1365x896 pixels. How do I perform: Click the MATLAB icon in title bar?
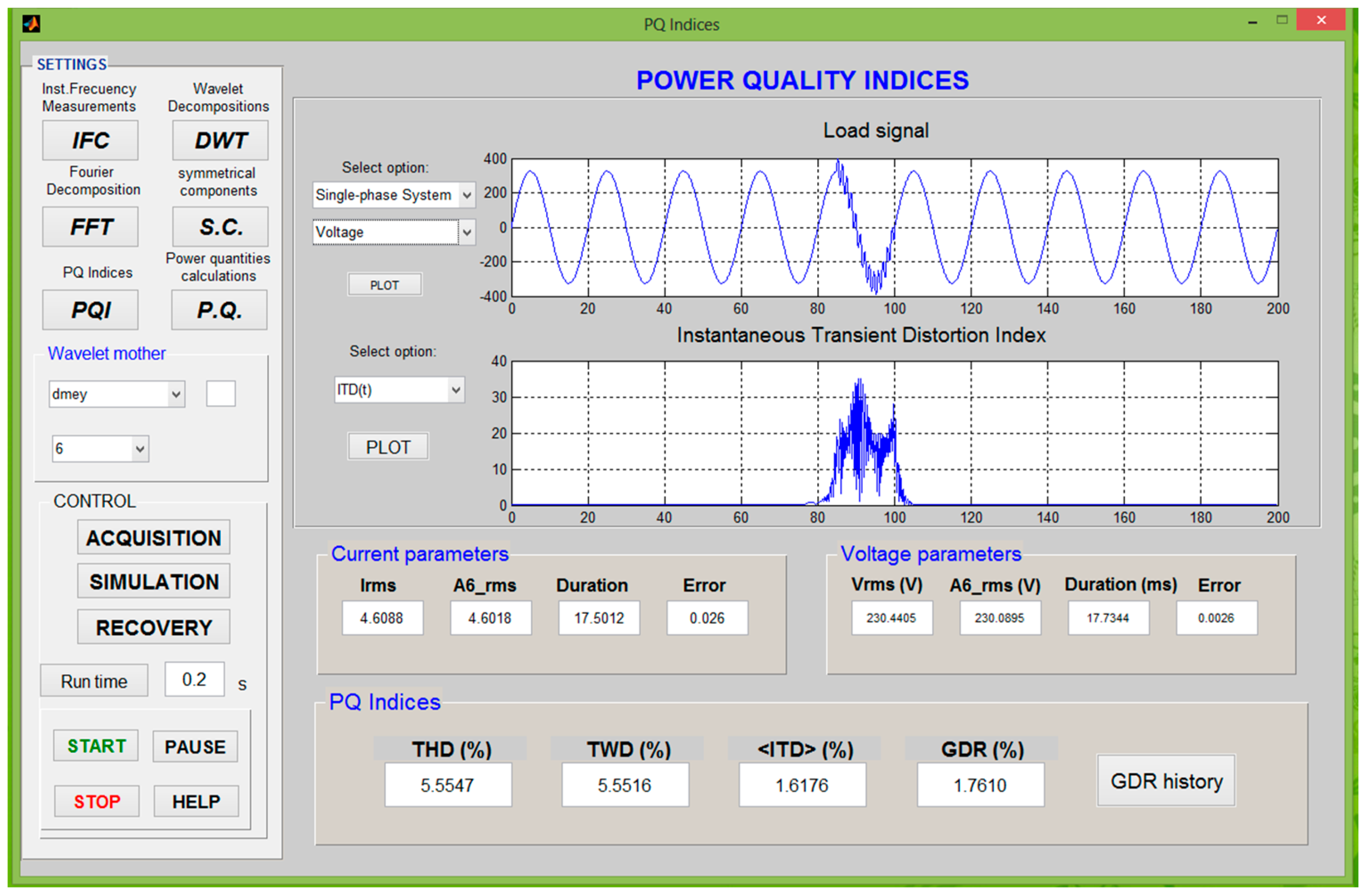(x=31, y=24)
